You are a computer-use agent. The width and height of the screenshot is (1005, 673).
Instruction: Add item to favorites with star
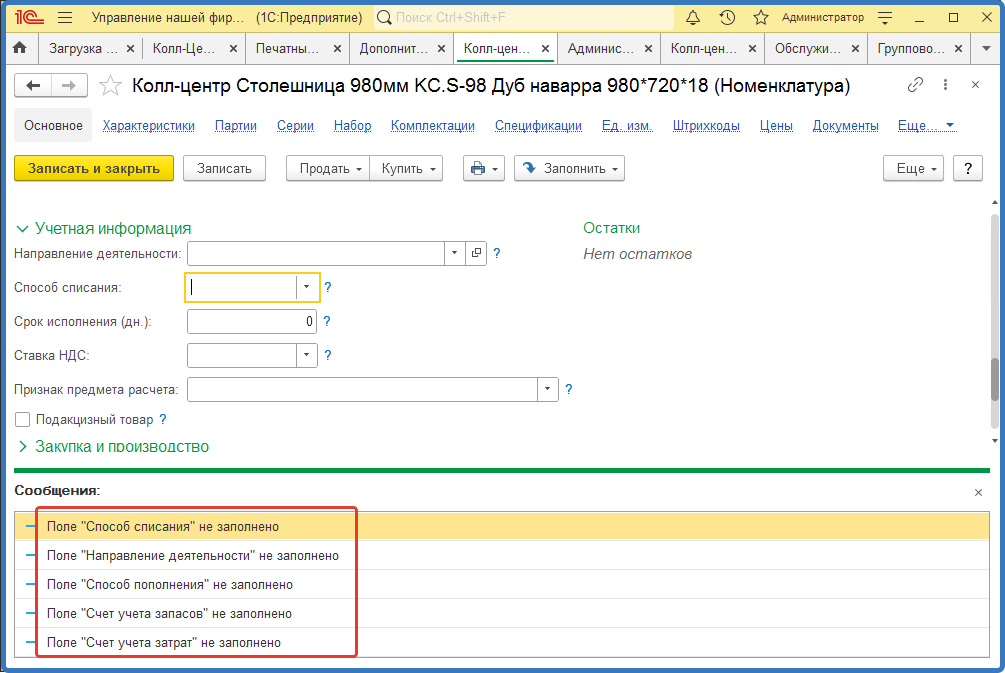coord(110,85)
